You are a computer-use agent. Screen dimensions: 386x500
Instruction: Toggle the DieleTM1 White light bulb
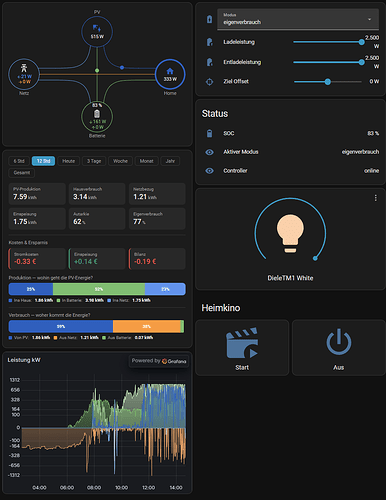tap(290, 234)
